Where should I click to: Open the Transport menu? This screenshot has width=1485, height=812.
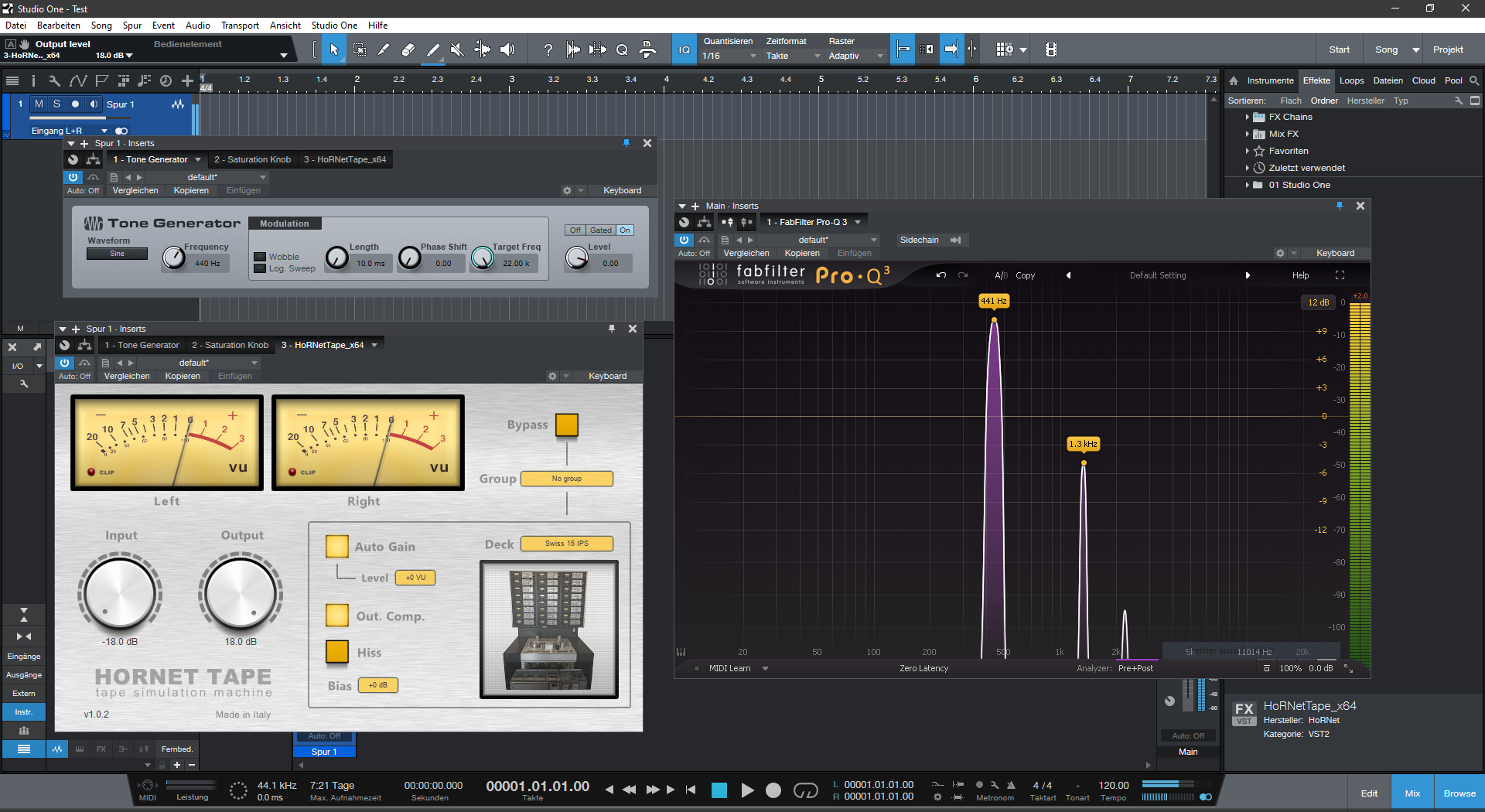coord(240,26)
